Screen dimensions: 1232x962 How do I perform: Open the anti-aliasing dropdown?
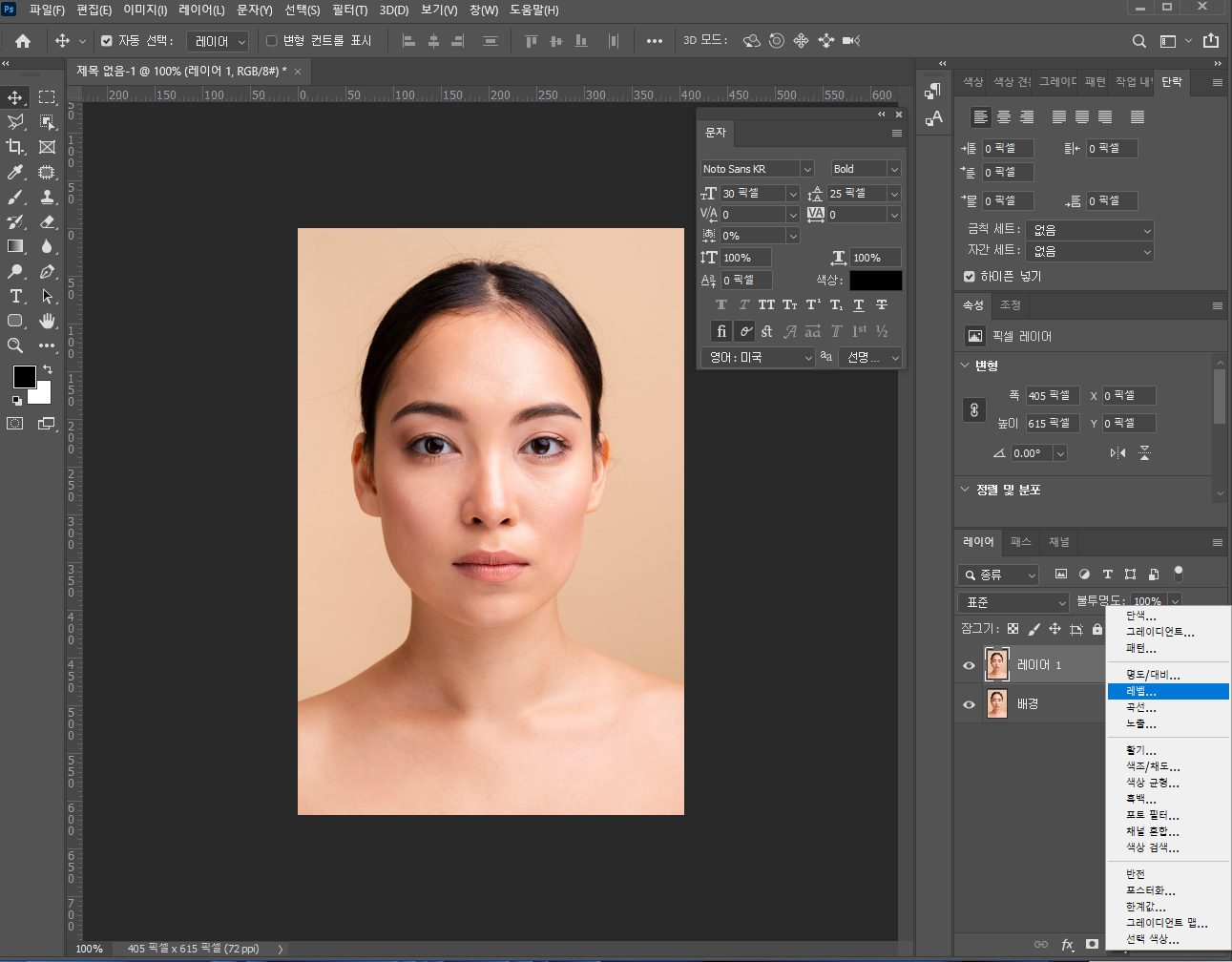point(872,357)
